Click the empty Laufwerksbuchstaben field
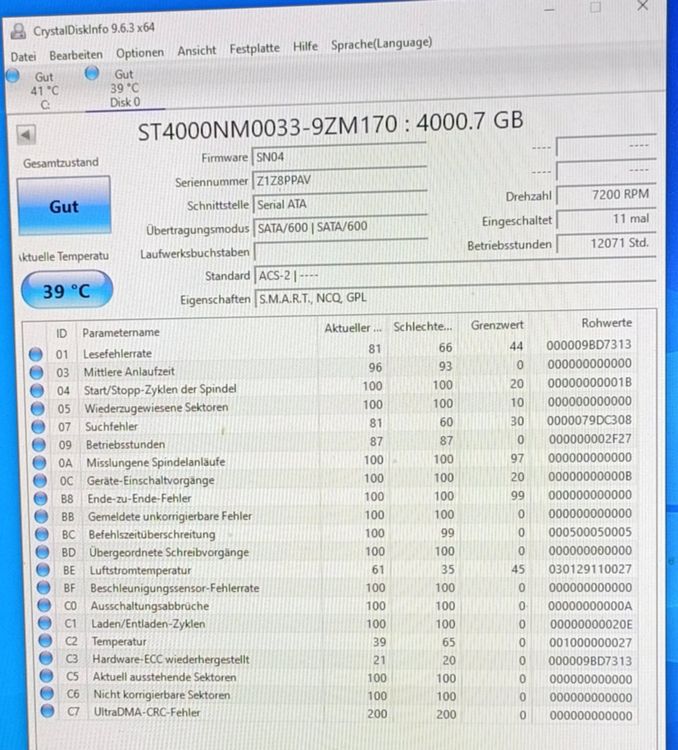 pos(341,251)
